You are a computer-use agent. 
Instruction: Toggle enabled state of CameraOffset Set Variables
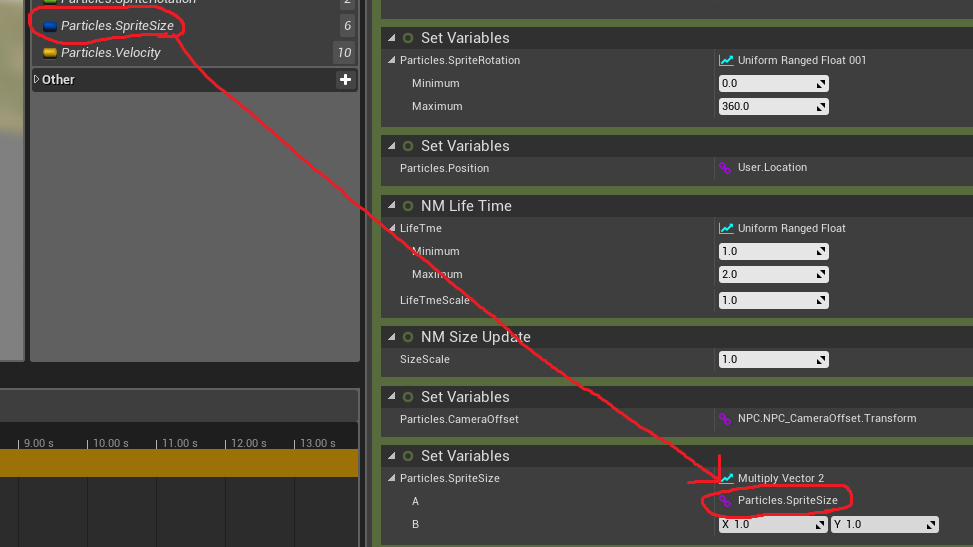[408, 397]
